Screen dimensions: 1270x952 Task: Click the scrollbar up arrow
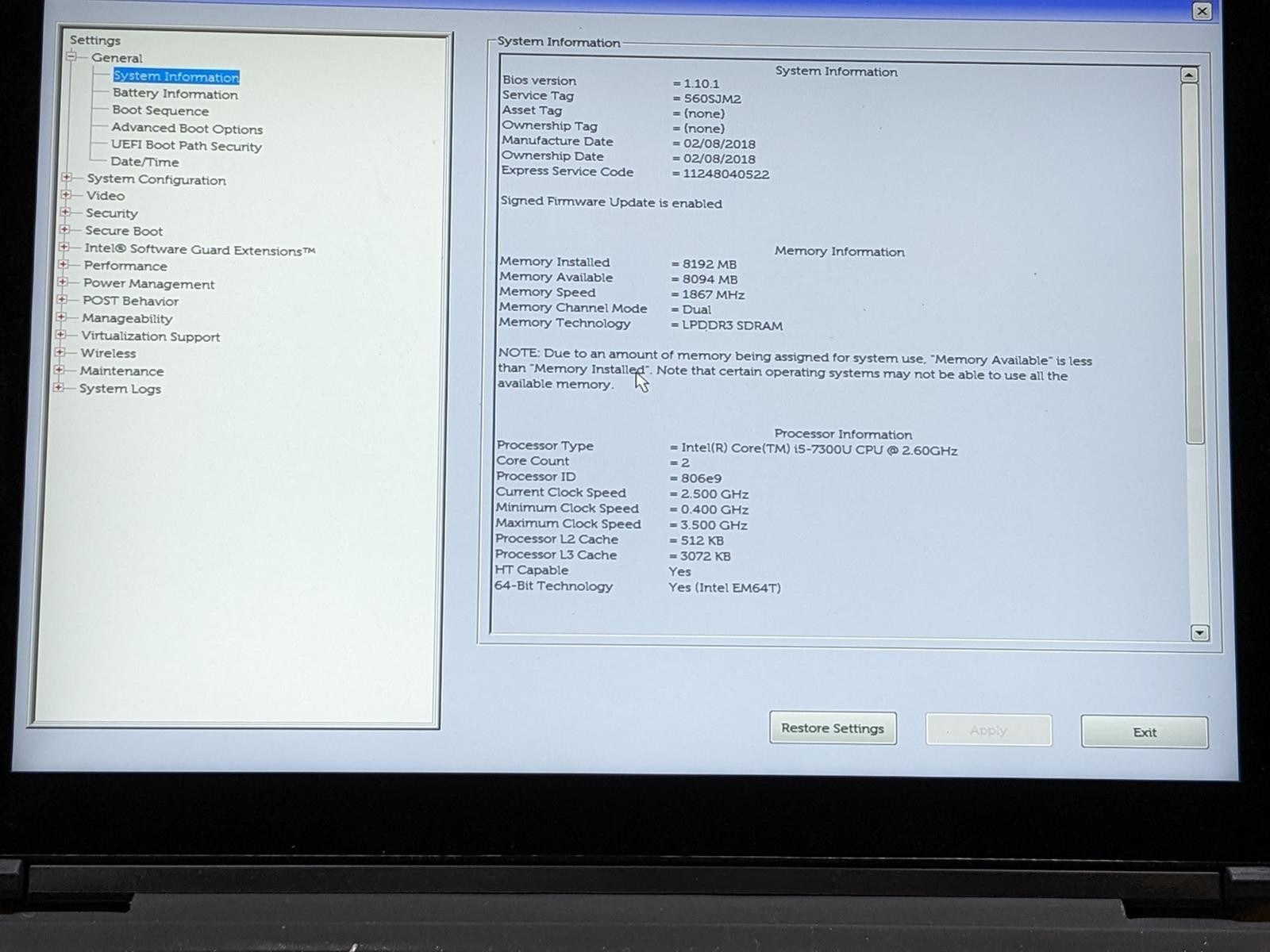1188,75
